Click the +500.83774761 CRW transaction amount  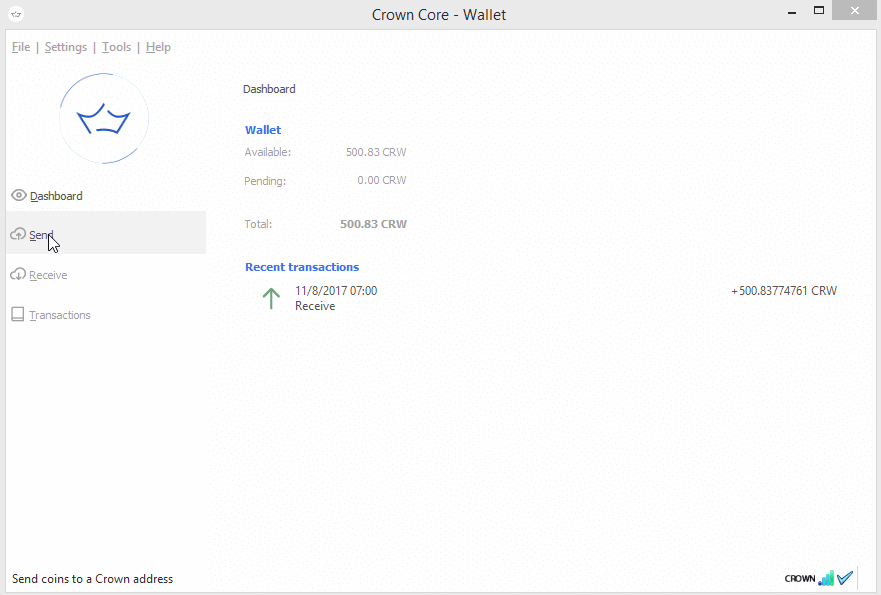784,291
